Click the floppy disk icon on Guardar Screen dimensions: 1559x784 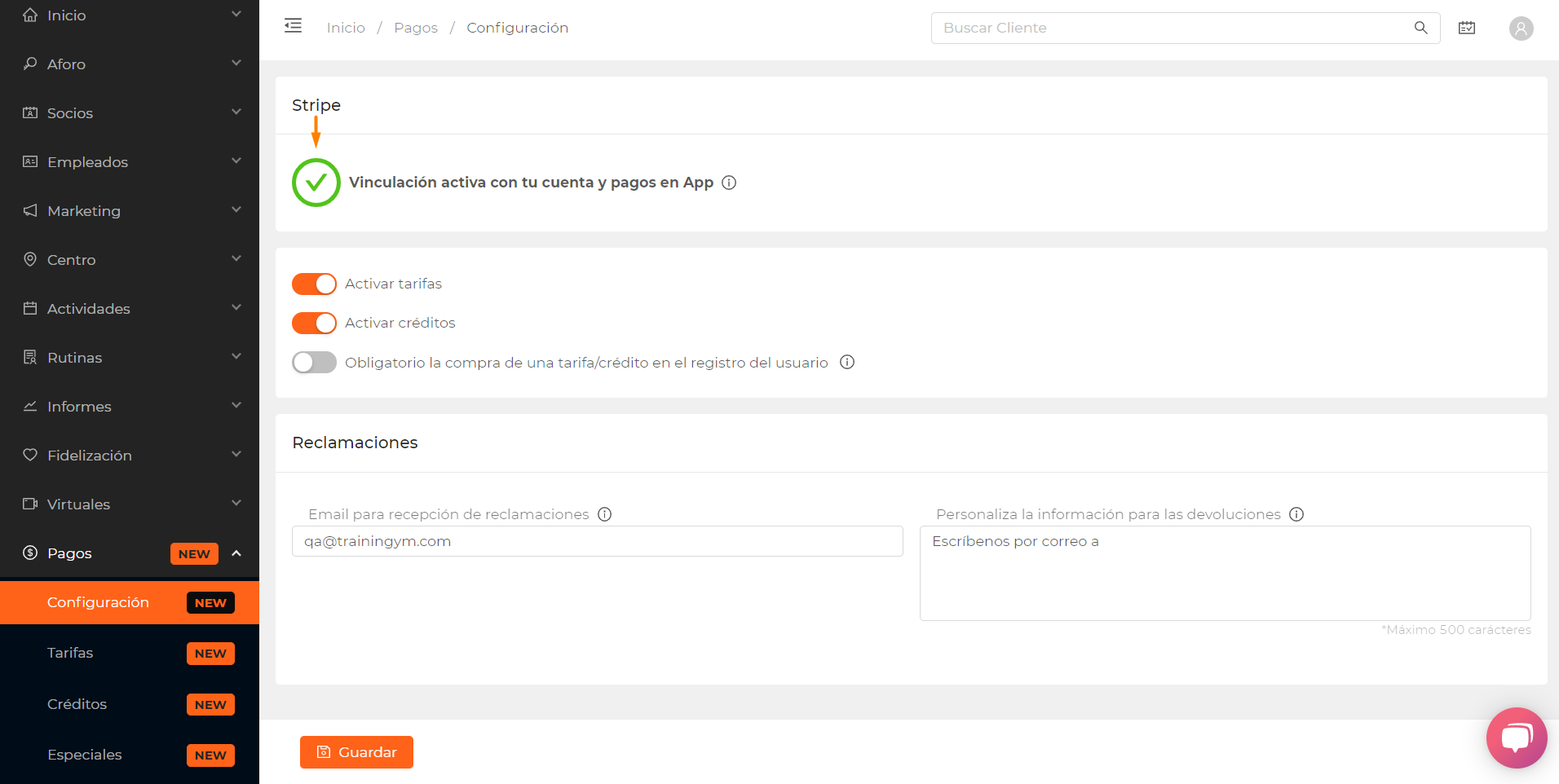pyautogui.click(x=324, y=752)
